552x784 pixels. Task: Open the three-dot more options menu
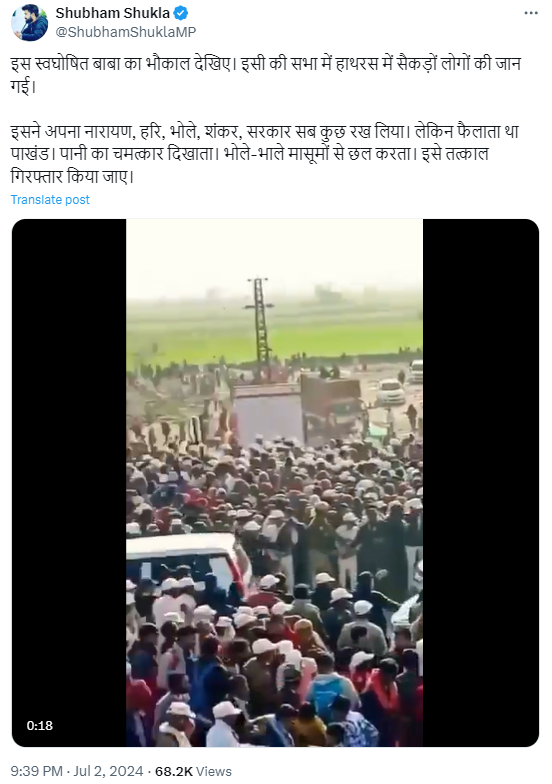coord(530,14)
